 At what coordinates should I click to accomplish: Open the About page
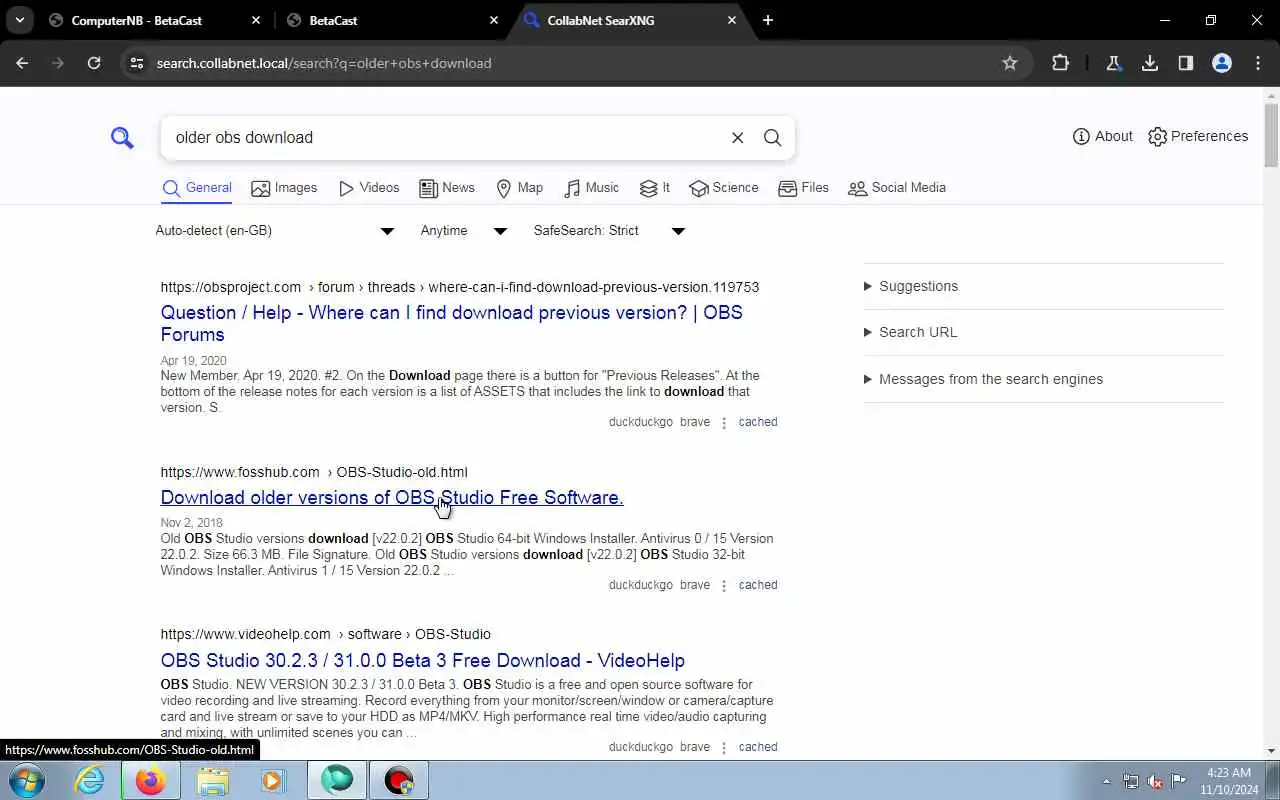click(x=1102, y=136)
